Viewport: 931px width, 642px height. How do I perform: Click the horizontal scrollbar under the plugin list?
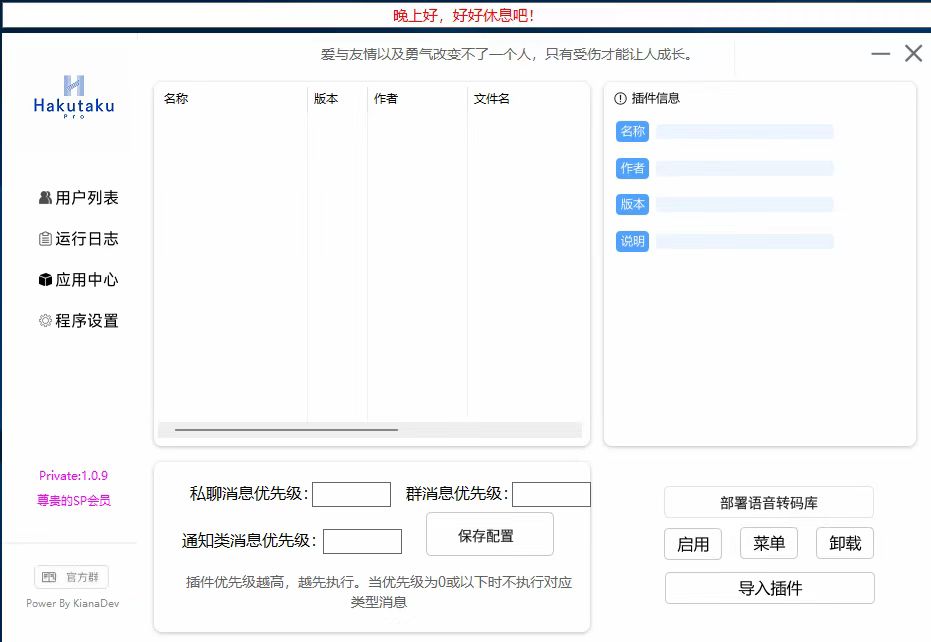pyautogui.click(x=285, y=430)
